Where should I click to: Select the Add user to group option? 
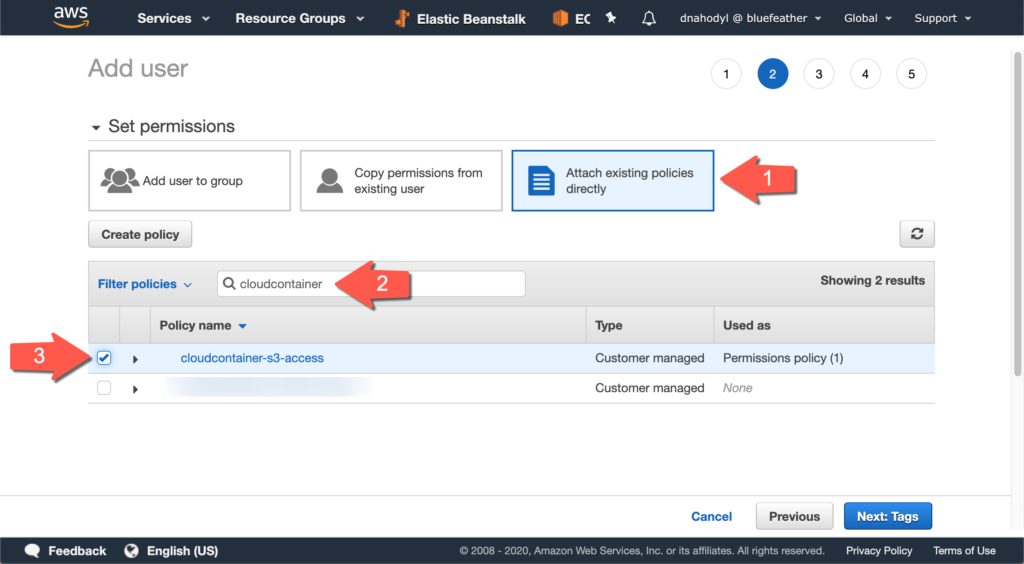click(189, 181)
